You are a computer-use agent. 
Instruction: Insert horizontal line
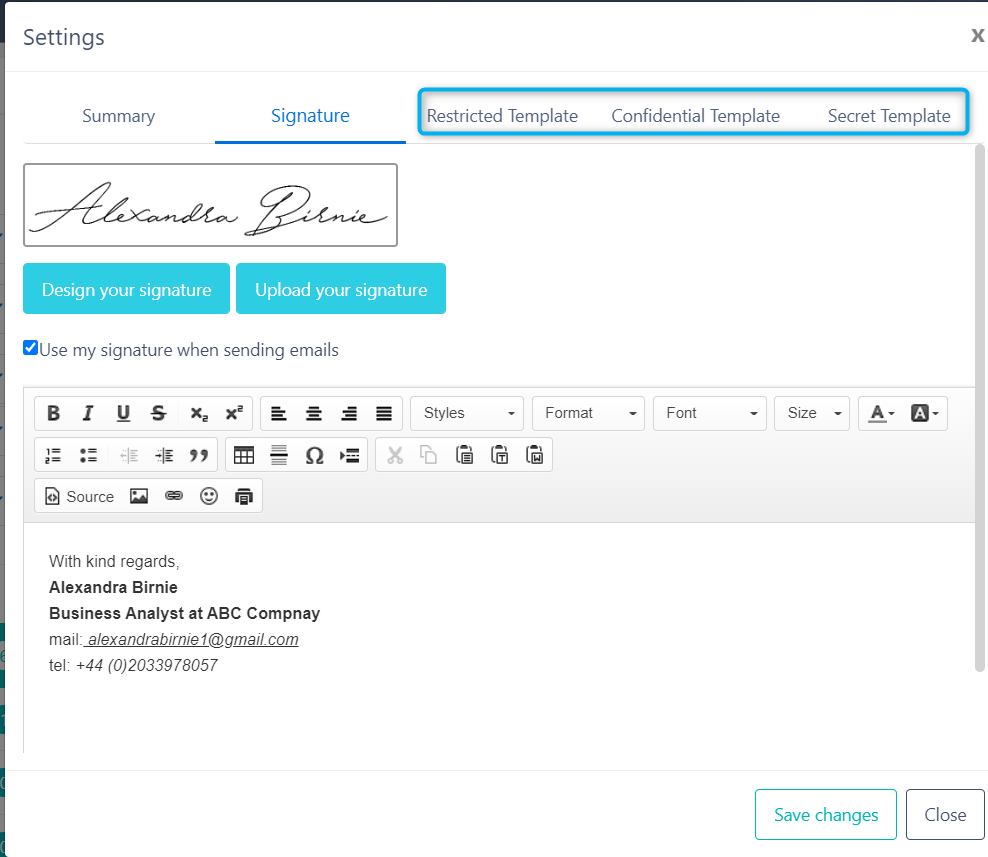tap(279, 455)
